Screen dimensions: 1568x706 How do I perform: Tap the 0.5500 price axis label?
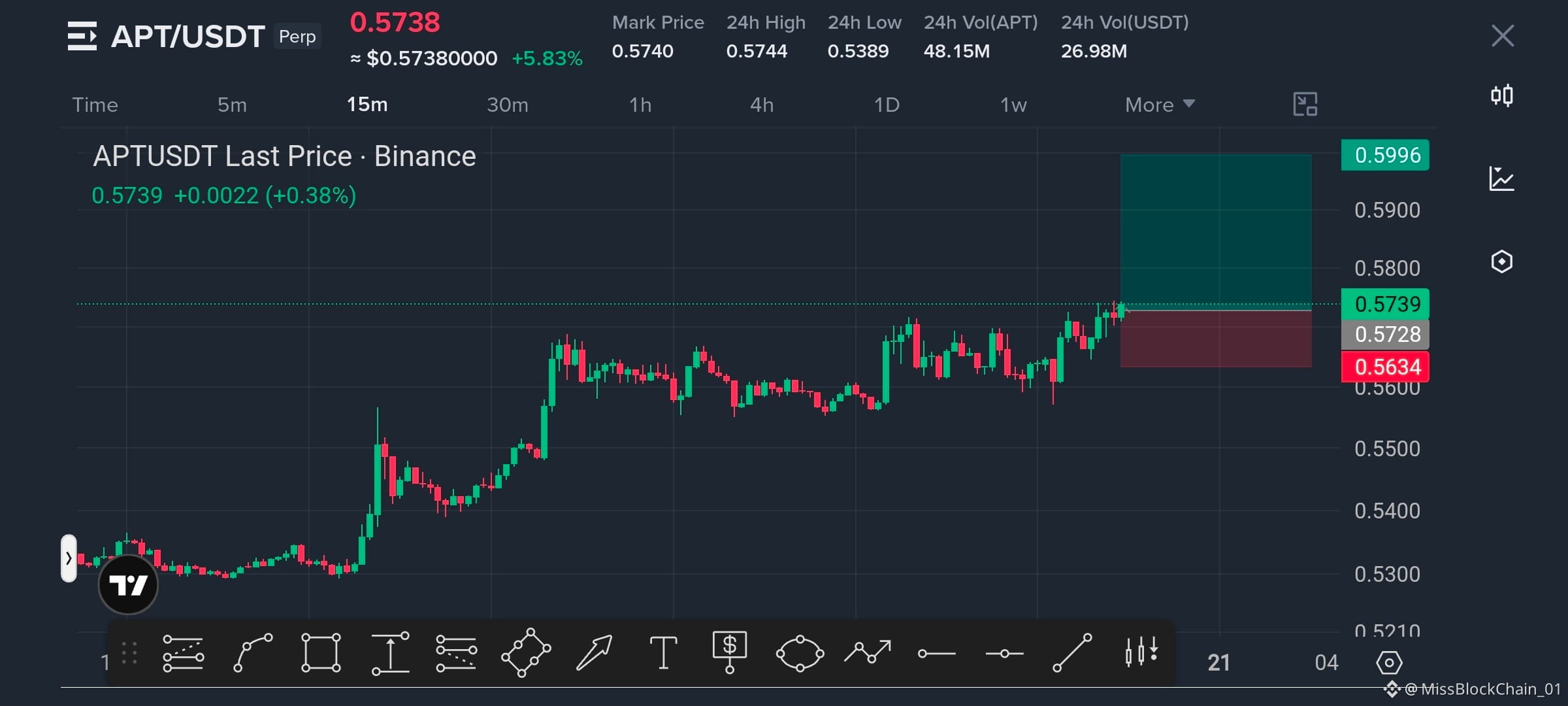[1387, 449]
